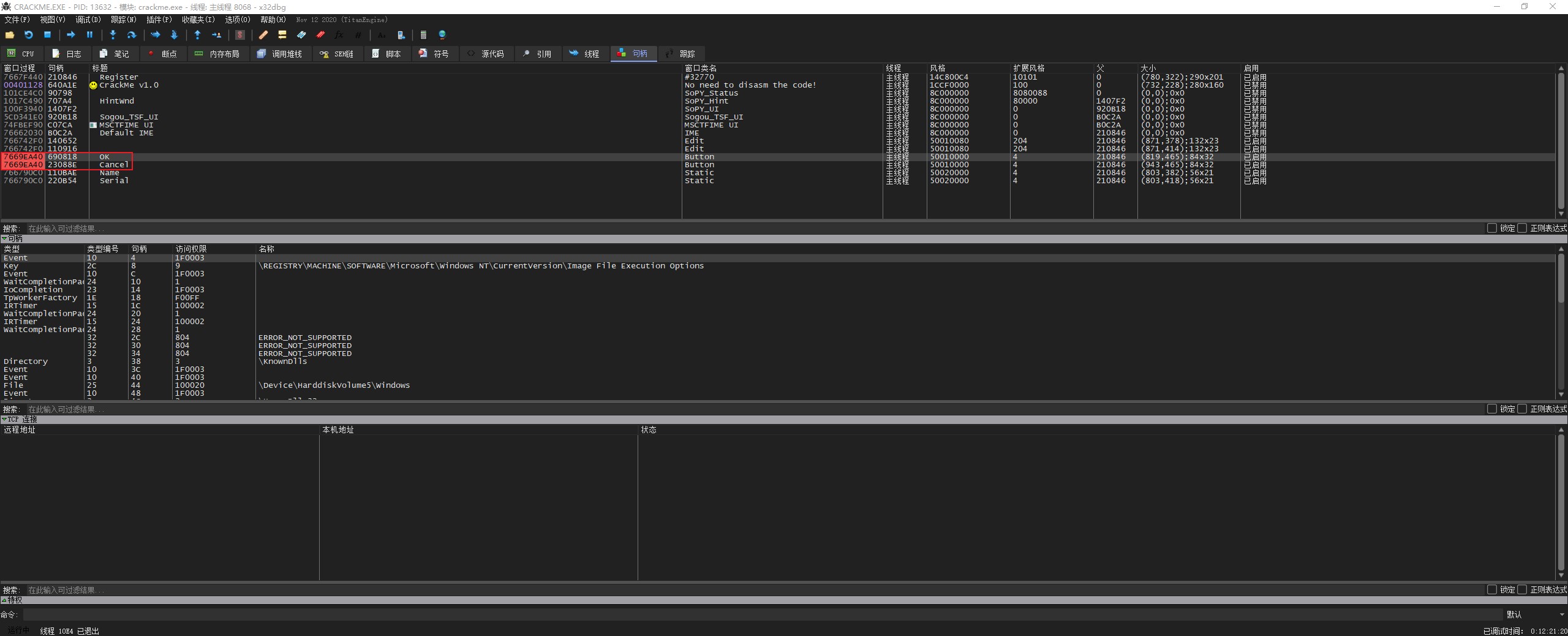Switch to the 断点 tab
This screenshot has height=636, width=1568.
point(162,54)
